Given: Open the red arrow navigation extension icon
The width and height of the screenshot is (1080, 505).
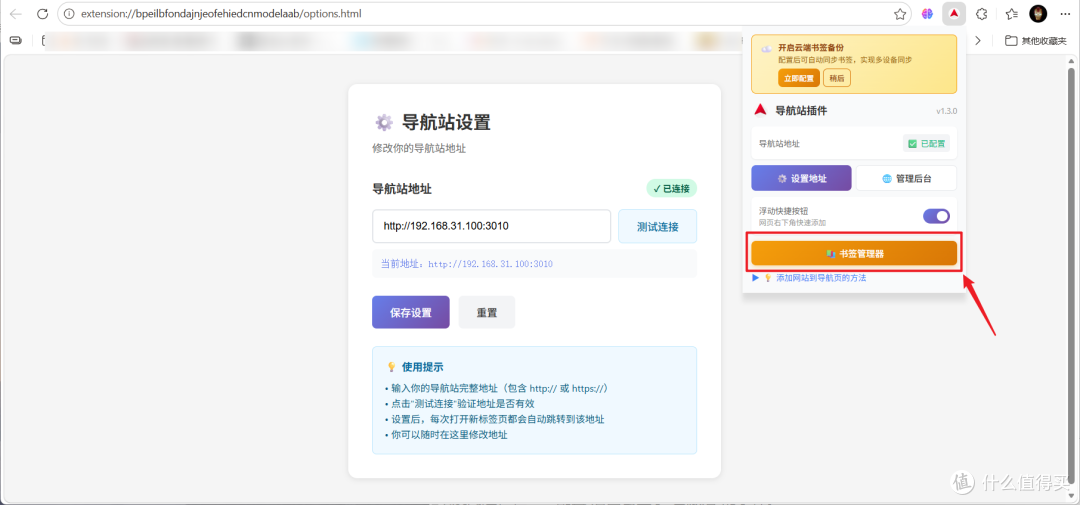Looking at the screenshot, I should pos(954,13).
